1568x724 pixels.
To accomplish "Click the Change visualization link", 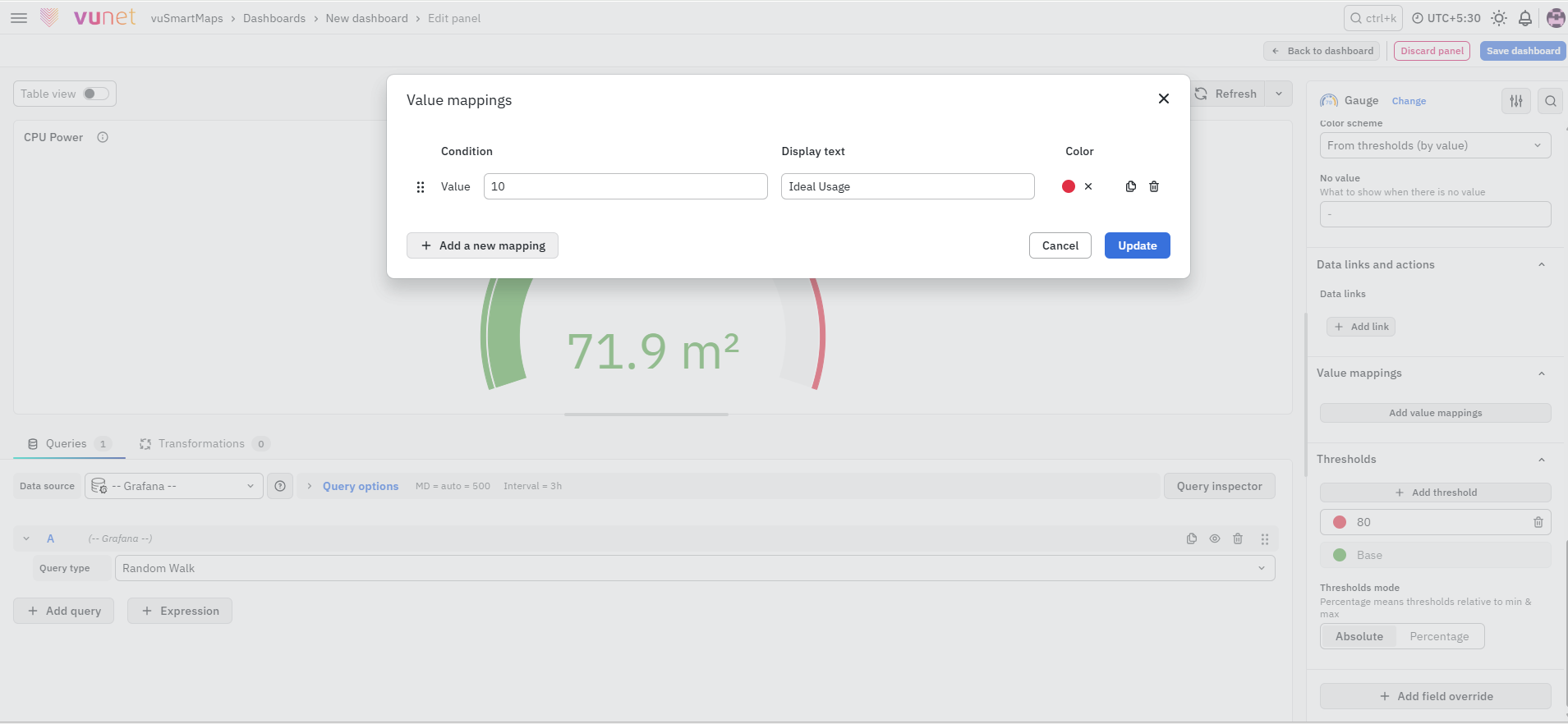I will (1409, 101).
